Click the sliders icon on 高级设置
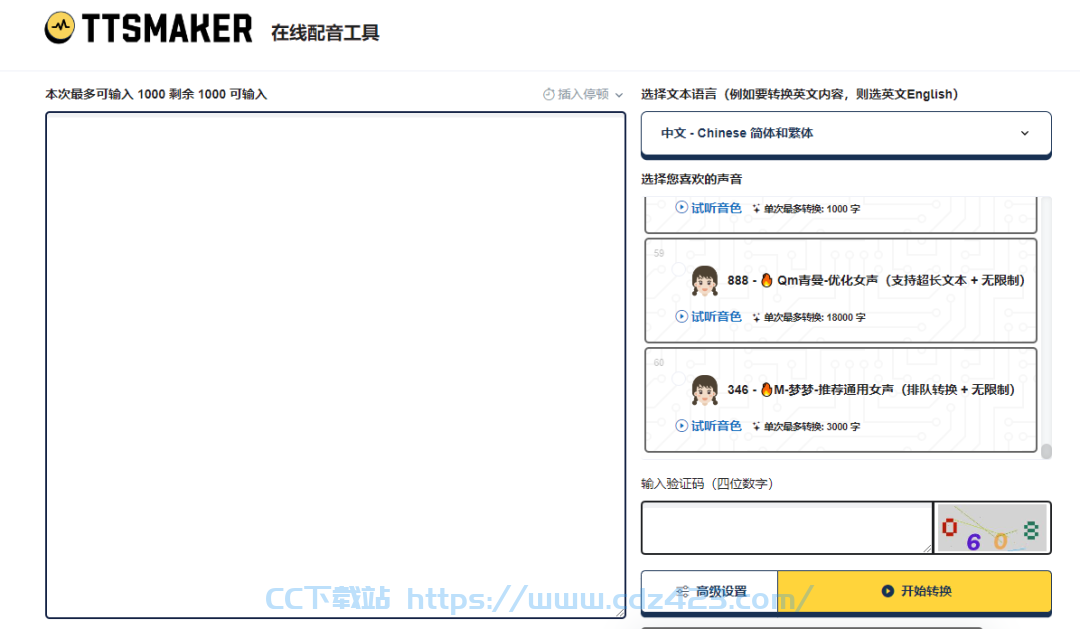1080x629 pixels. [x=683, y=591]
